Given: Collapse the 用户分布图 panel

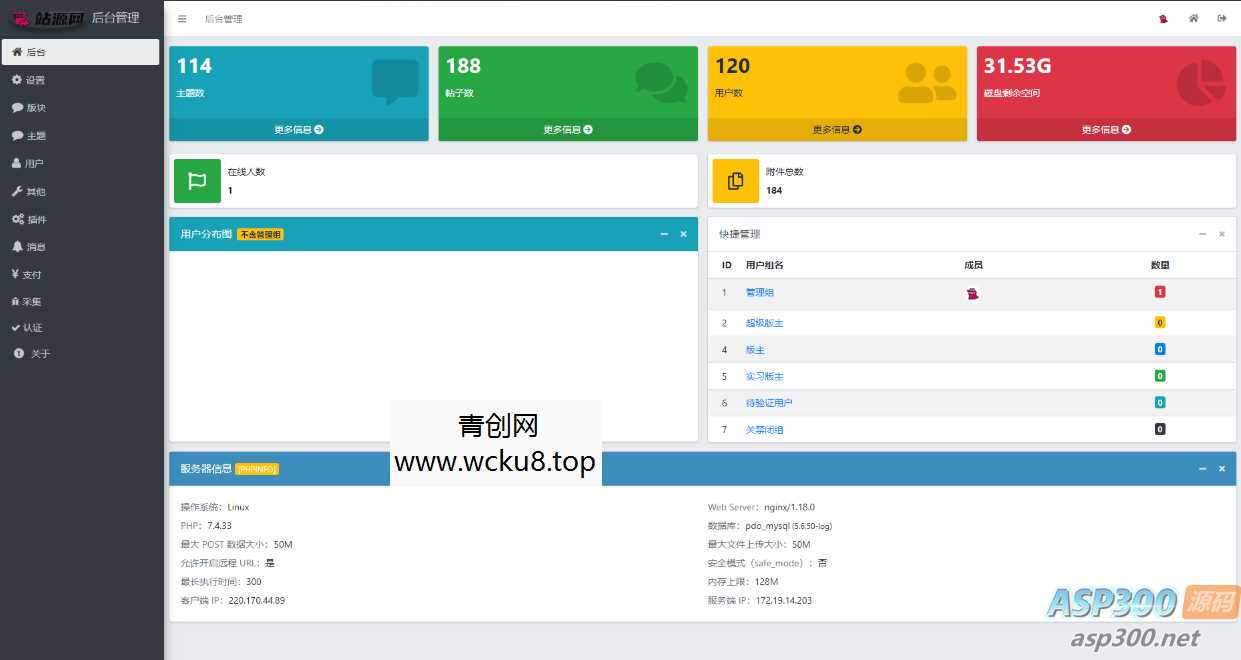Looking at the screenshot, I should tap(664, 234).
